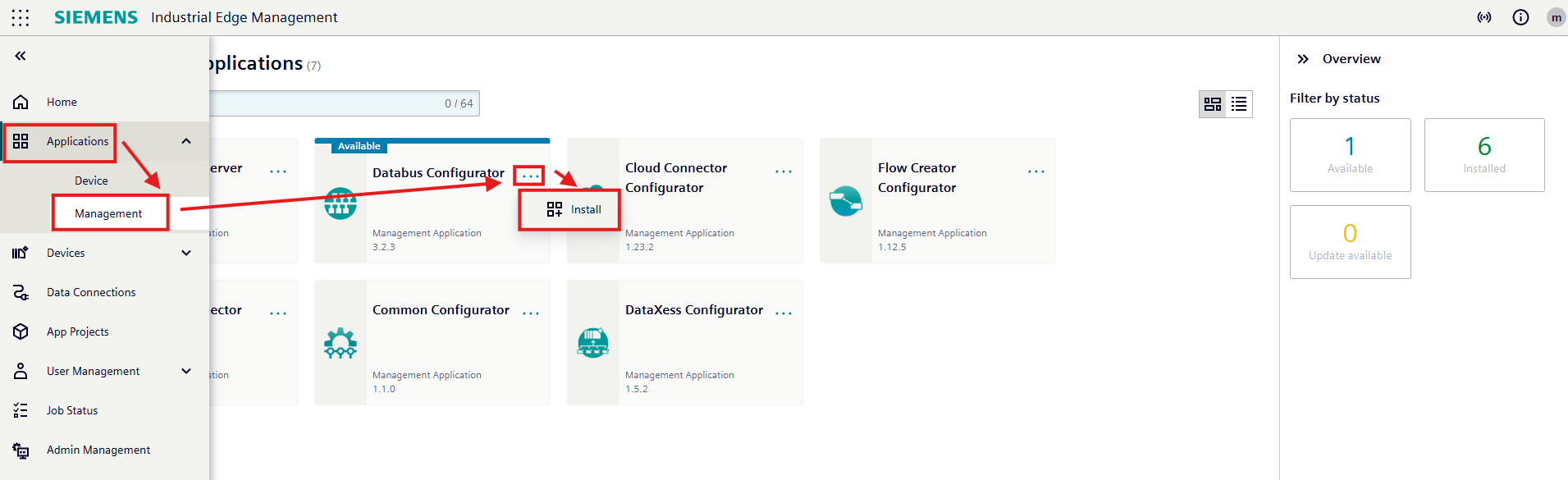Click the DataXess Configurator app icon

point(593,343)
